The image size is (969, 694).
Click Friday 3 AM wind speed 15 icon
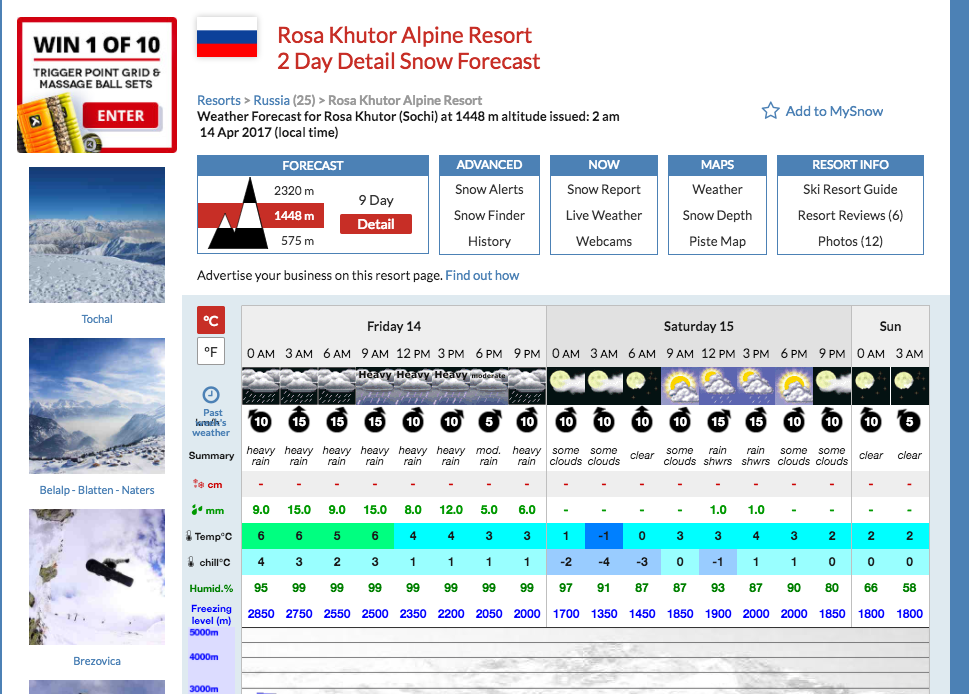coord(298,421)
